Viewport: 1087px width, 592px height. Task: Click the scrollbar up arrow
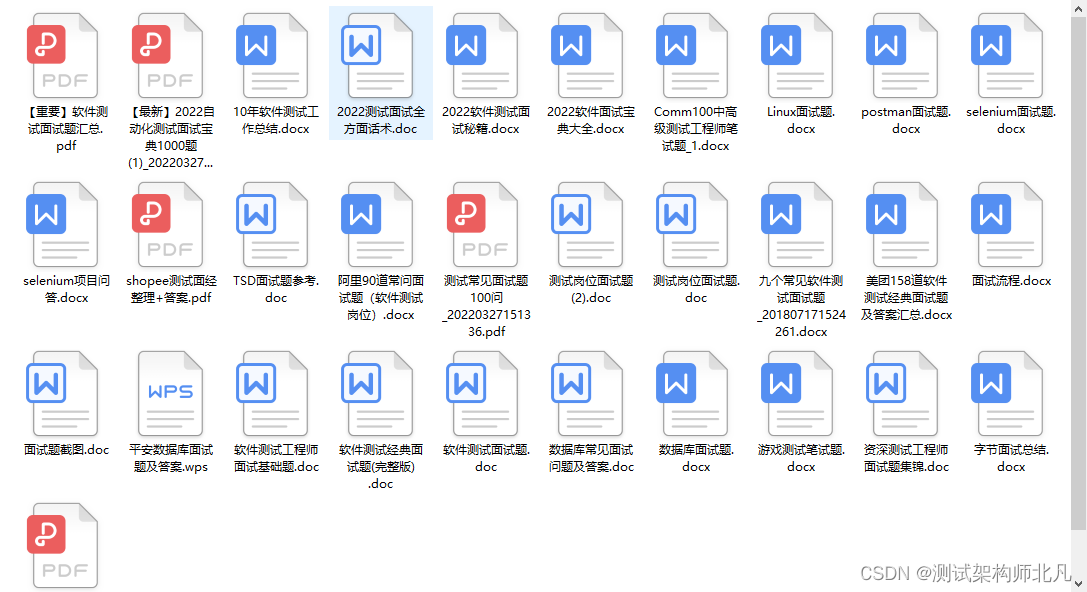[1078, 9]
